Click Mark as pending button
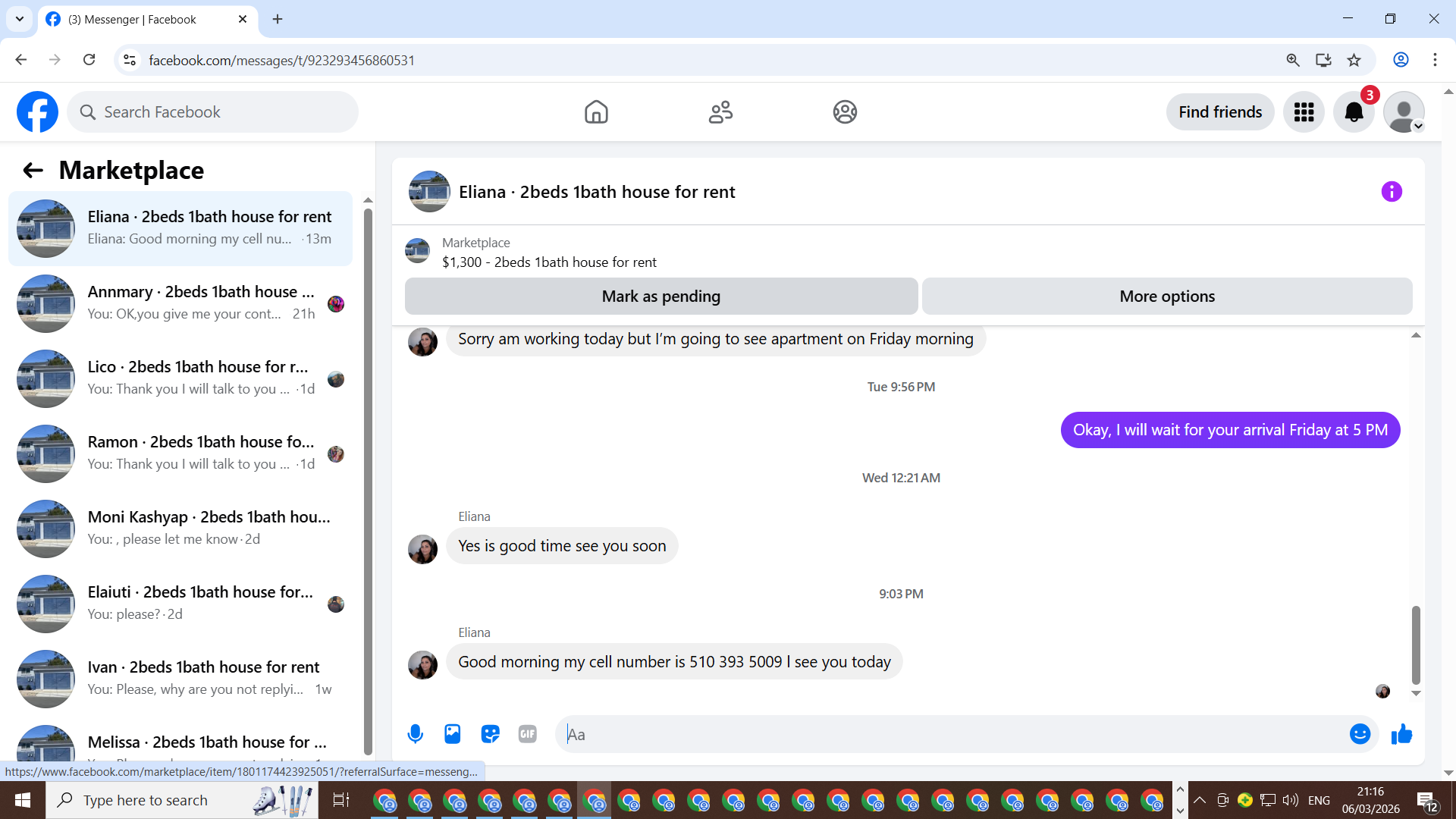This screenshot has height=819, width=1456. coord(661,297)
